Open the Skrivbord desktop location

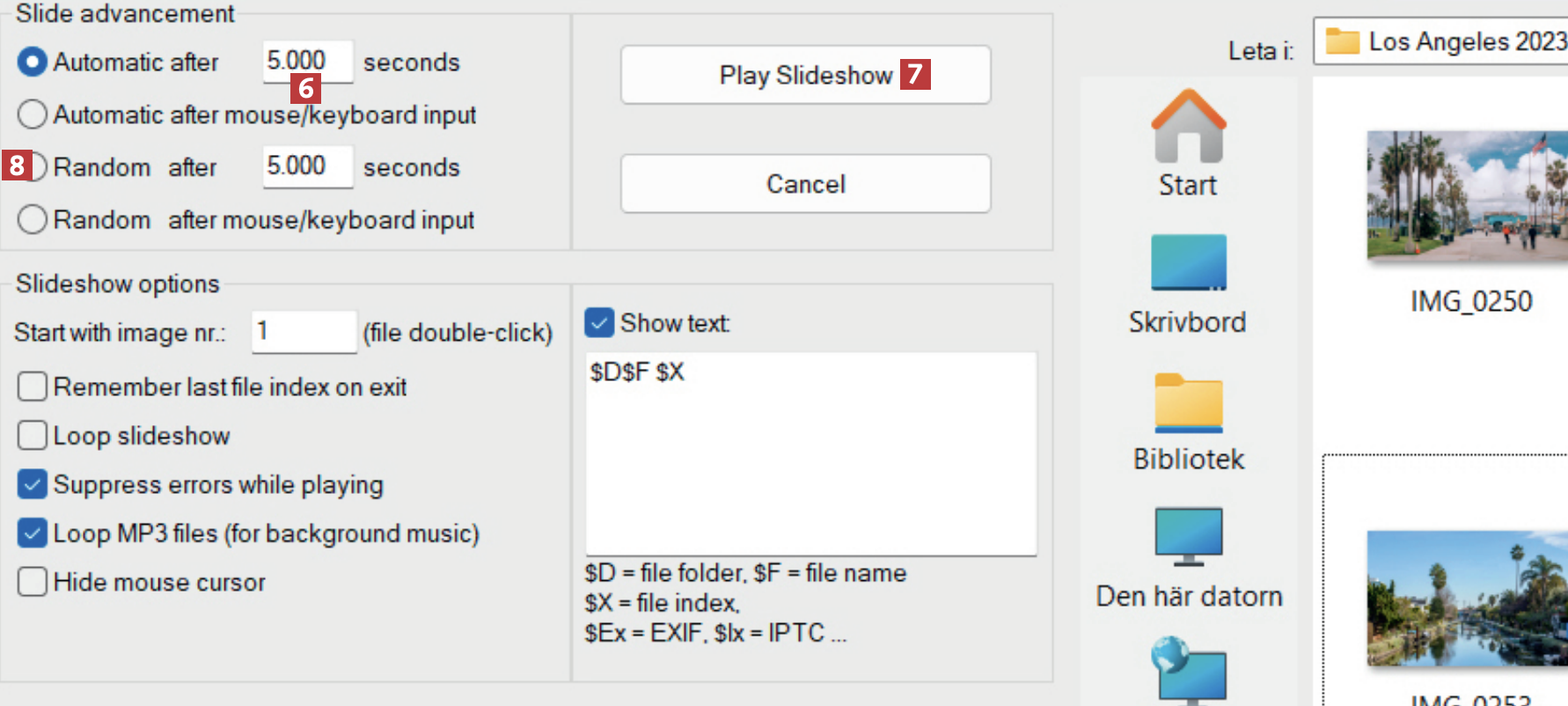[1188, 263]
